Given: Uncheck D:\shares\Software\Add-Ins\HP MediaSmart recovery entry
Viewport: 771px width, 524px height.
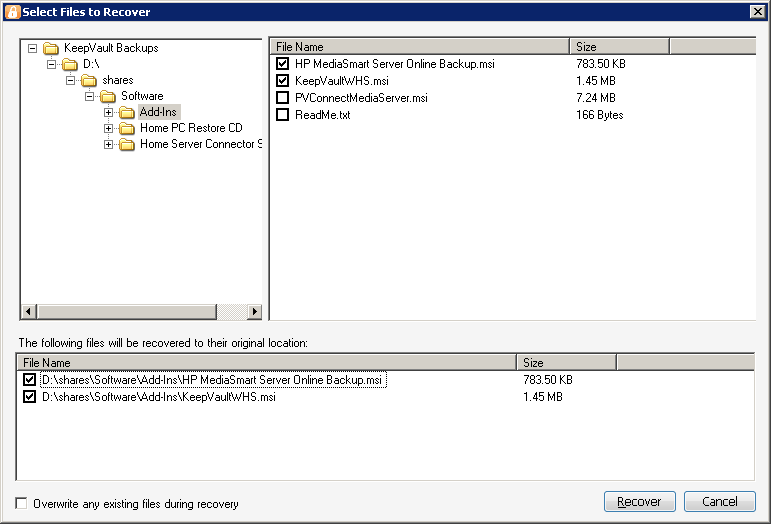Looking at the screenshot, I should coord(30,379).
